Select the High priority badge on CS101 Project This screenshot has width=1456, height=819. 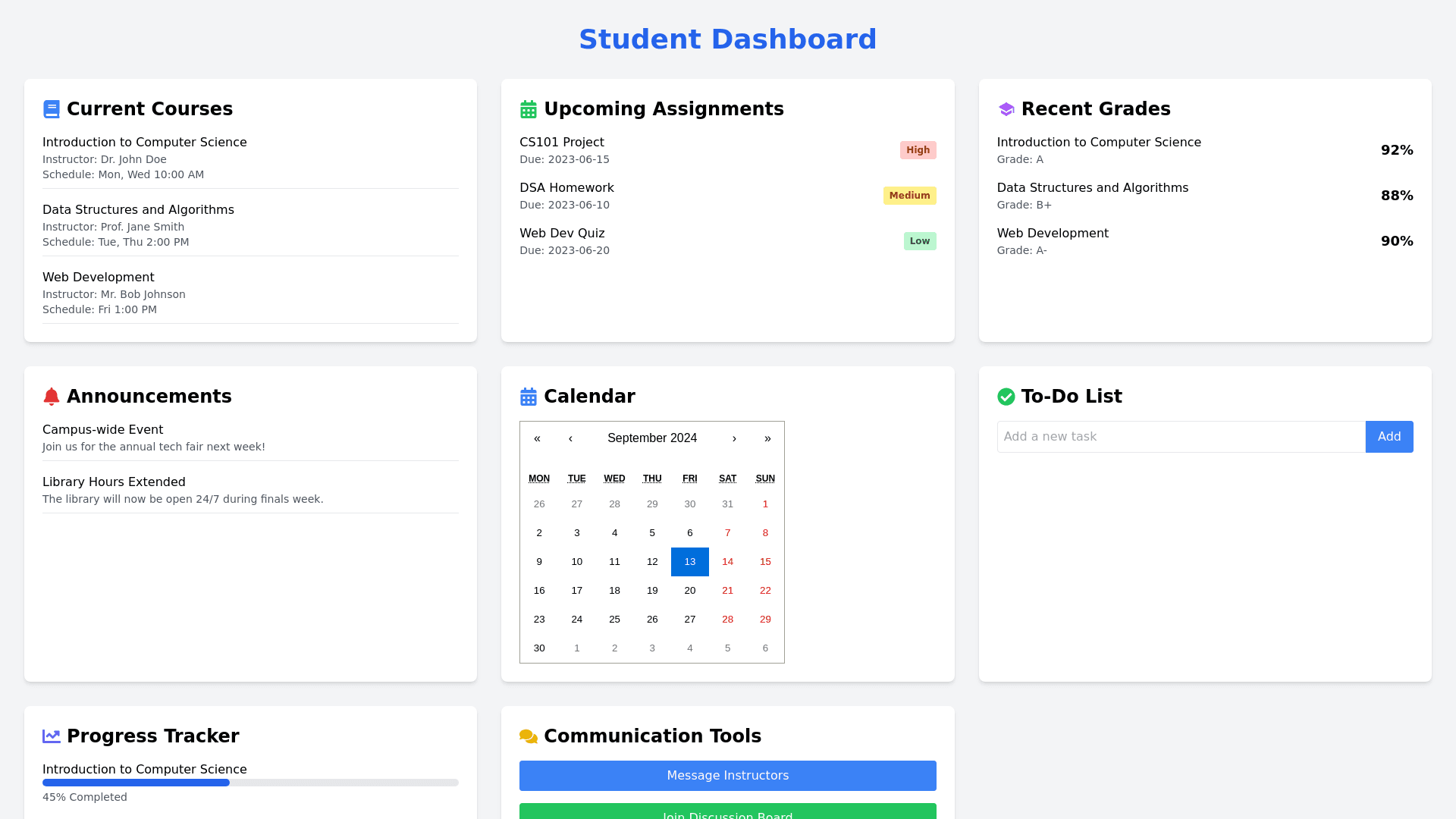pos(918,149)
